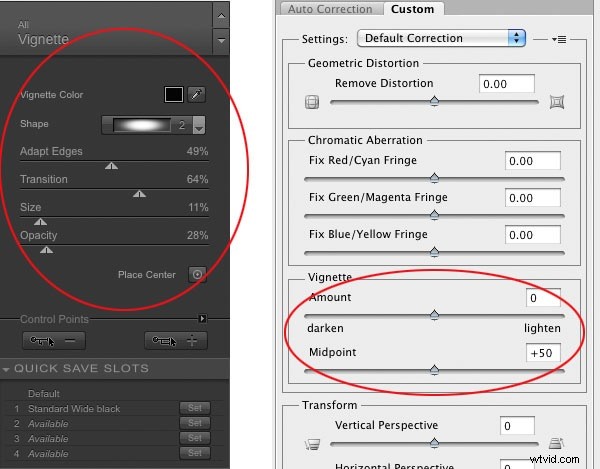The image size is (600, 469).
Task: Click the Fix Green/Magenta Fringe slider handle
Action: tap(434, 215)
